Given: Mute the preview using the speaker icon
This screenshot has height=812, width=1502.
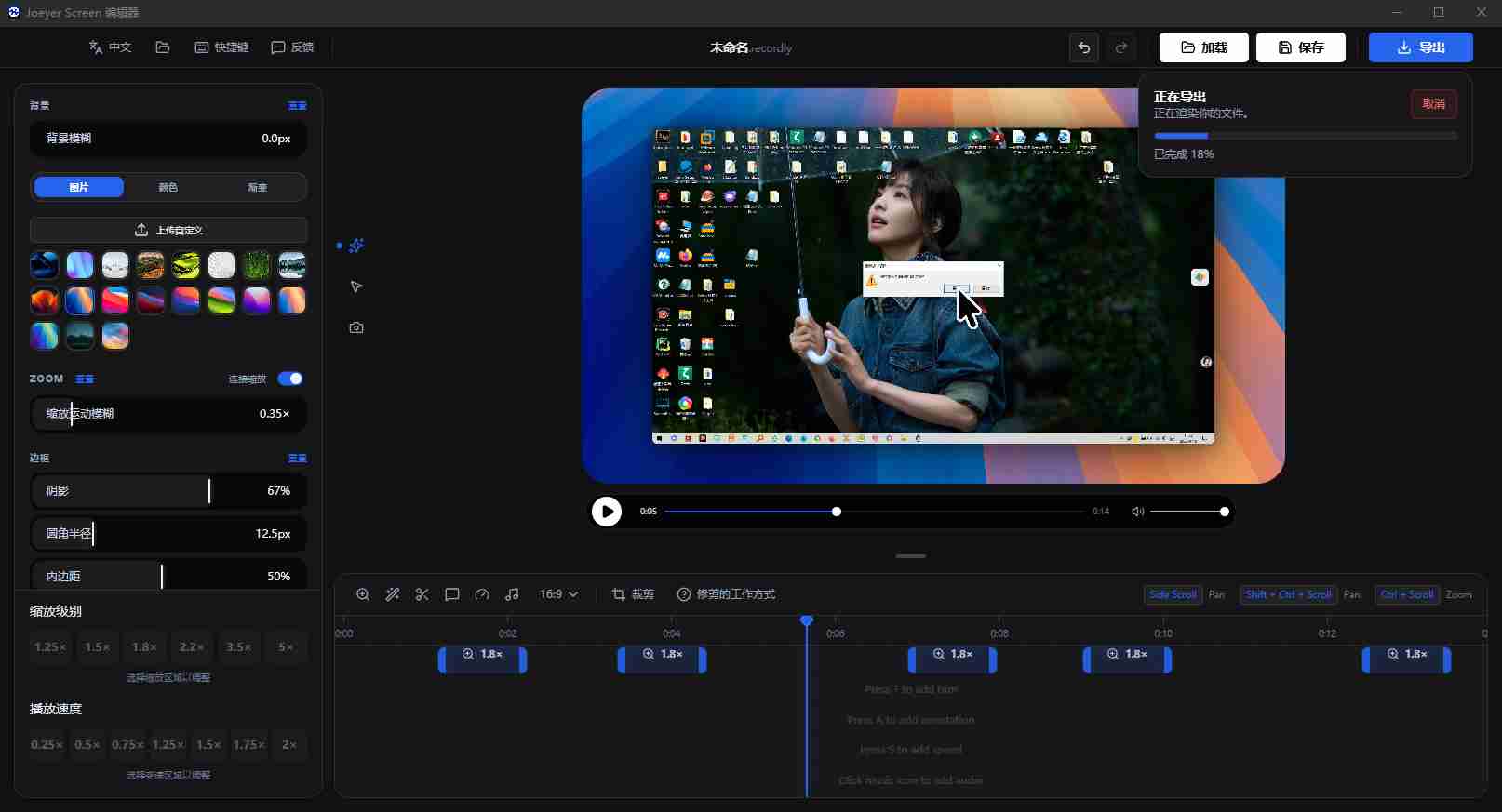Looking at the screenshot, I should pos(1137,512).
